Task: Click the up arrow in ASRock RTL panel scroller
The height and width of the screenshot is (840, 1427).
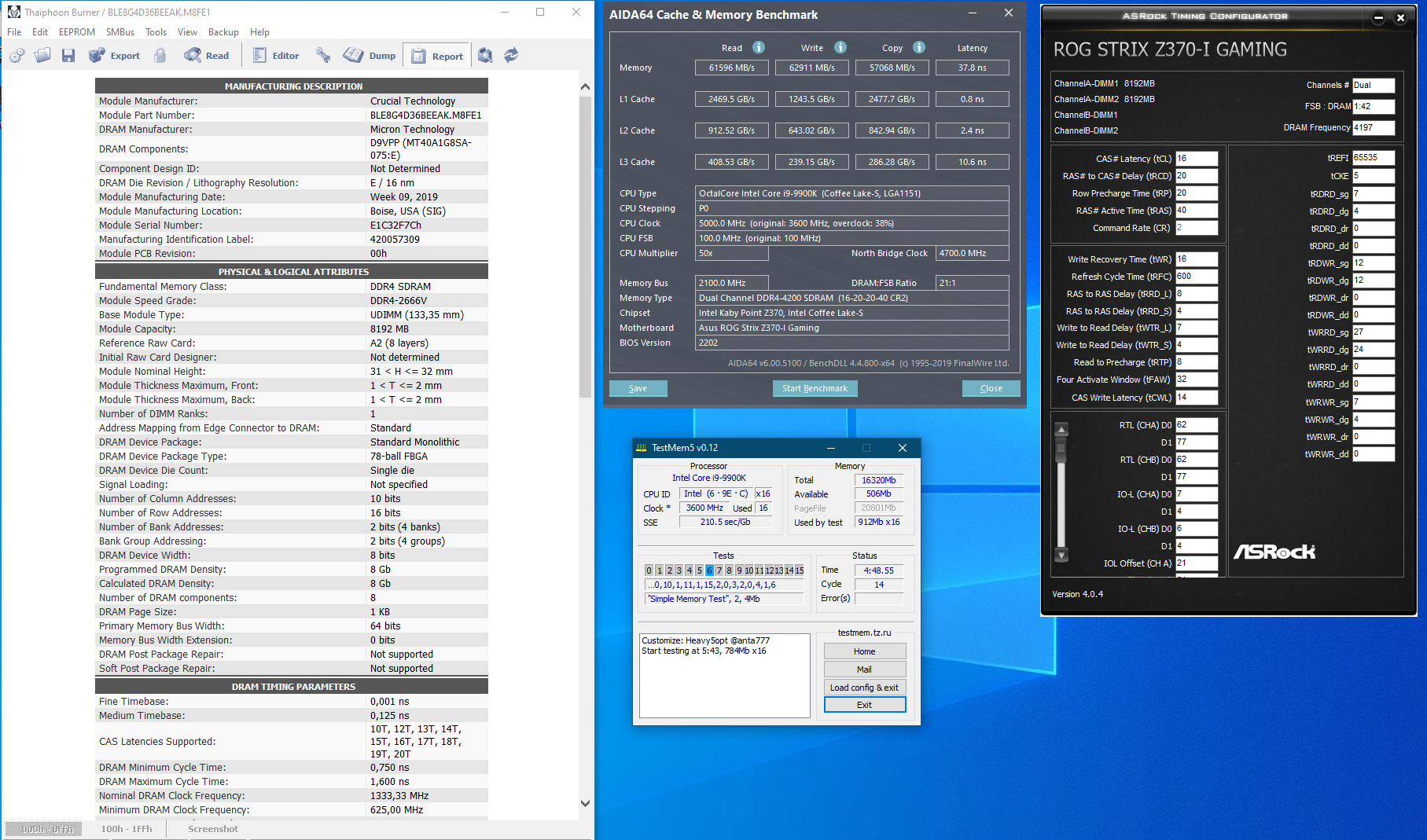Action: pos(1061,430)
